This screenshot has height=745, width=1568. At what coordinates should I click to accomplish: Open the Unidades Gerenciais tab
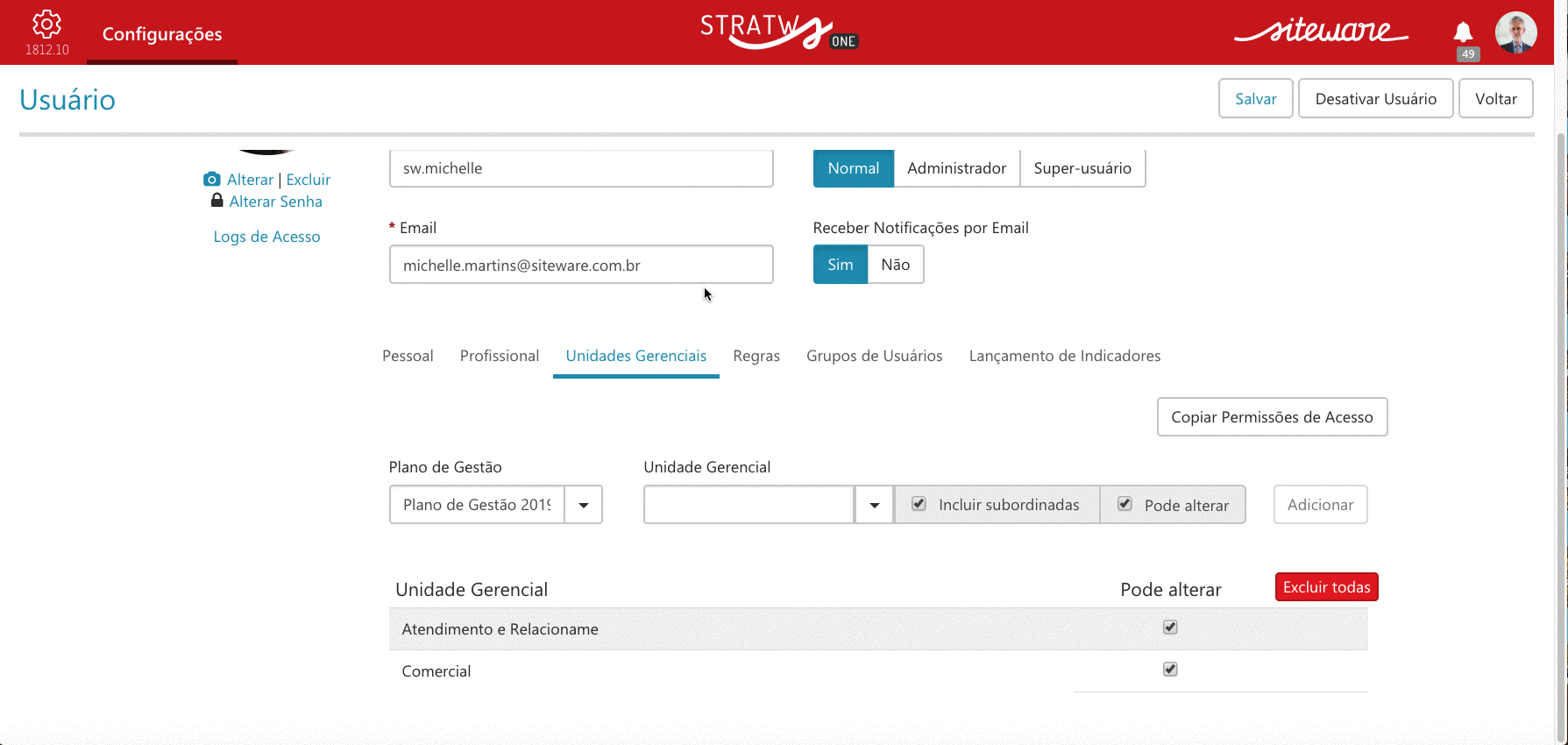point(636,356)
